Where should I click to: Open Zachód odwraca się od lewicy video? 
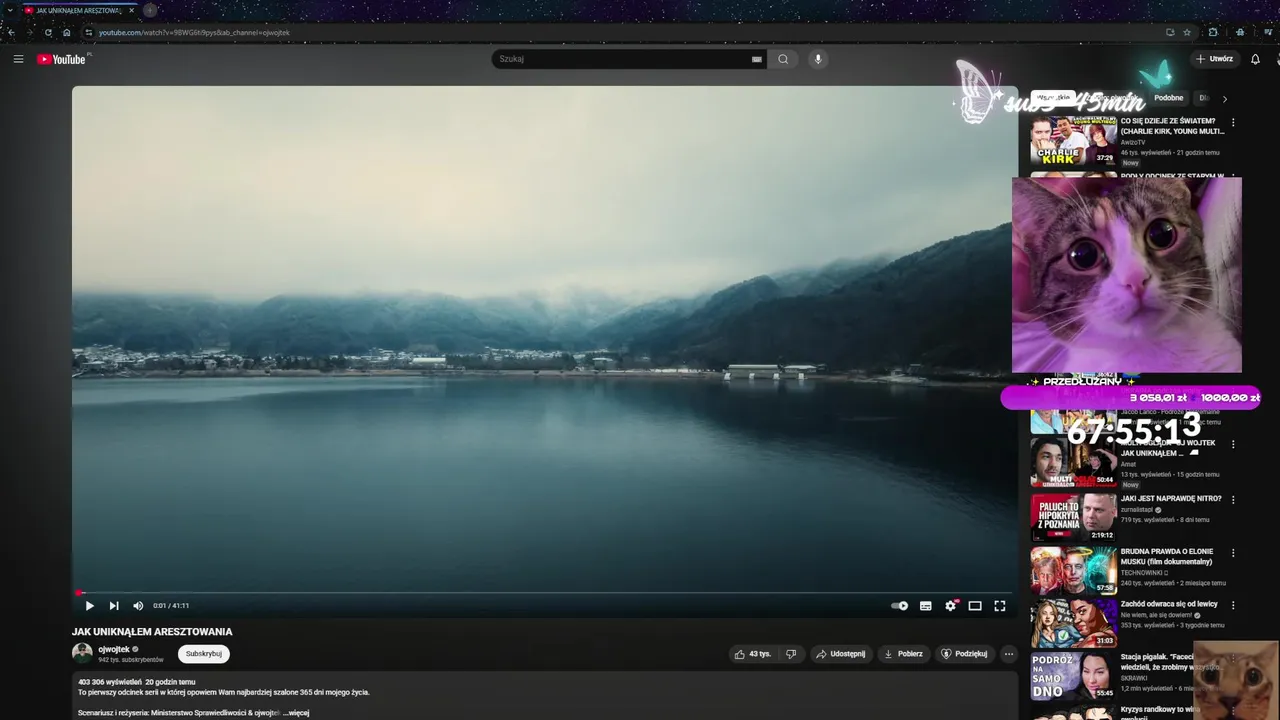pos(1169,604)
